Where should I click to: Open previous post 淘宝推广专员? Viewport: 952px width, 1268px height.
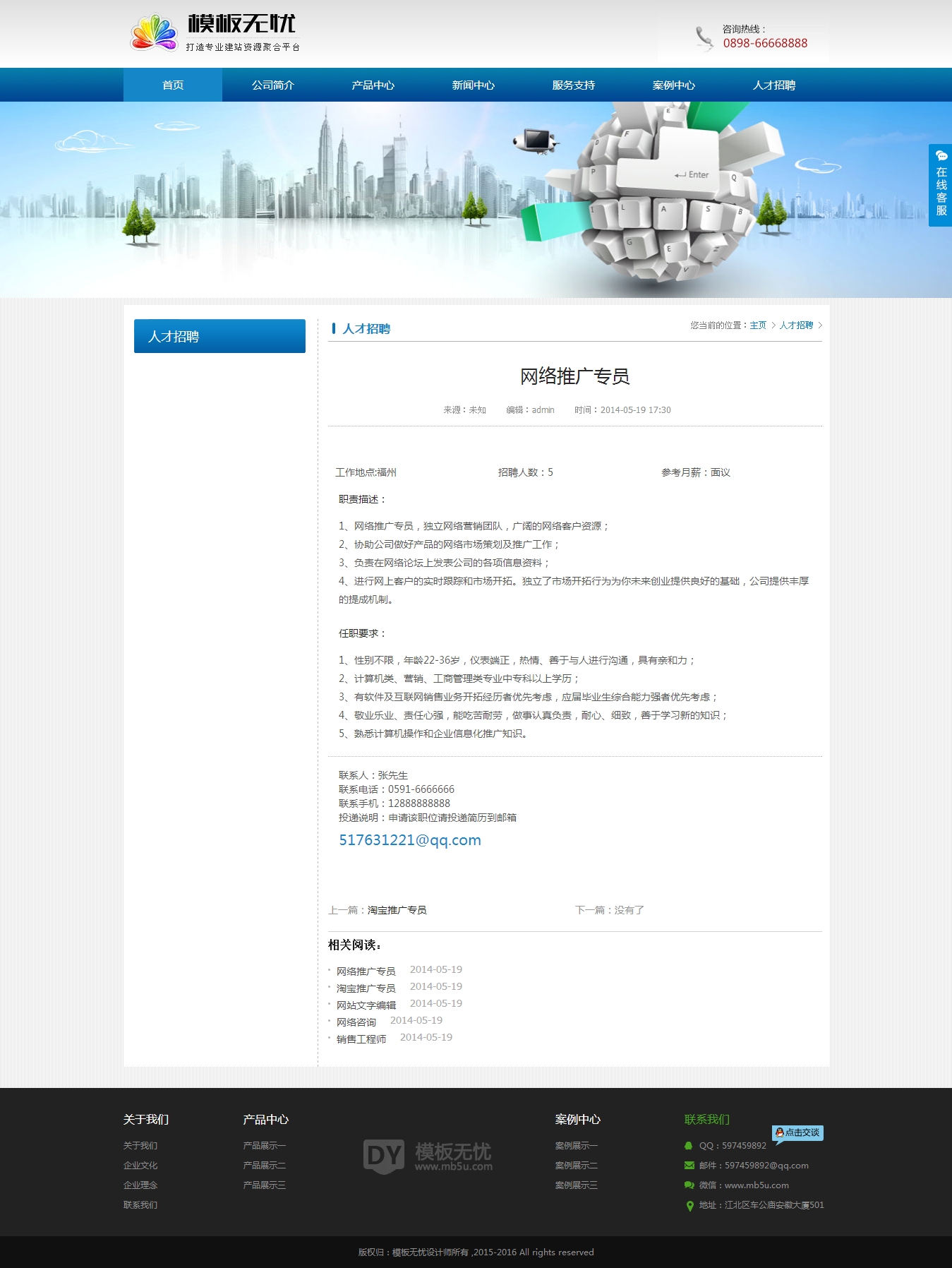coord(397,910)
